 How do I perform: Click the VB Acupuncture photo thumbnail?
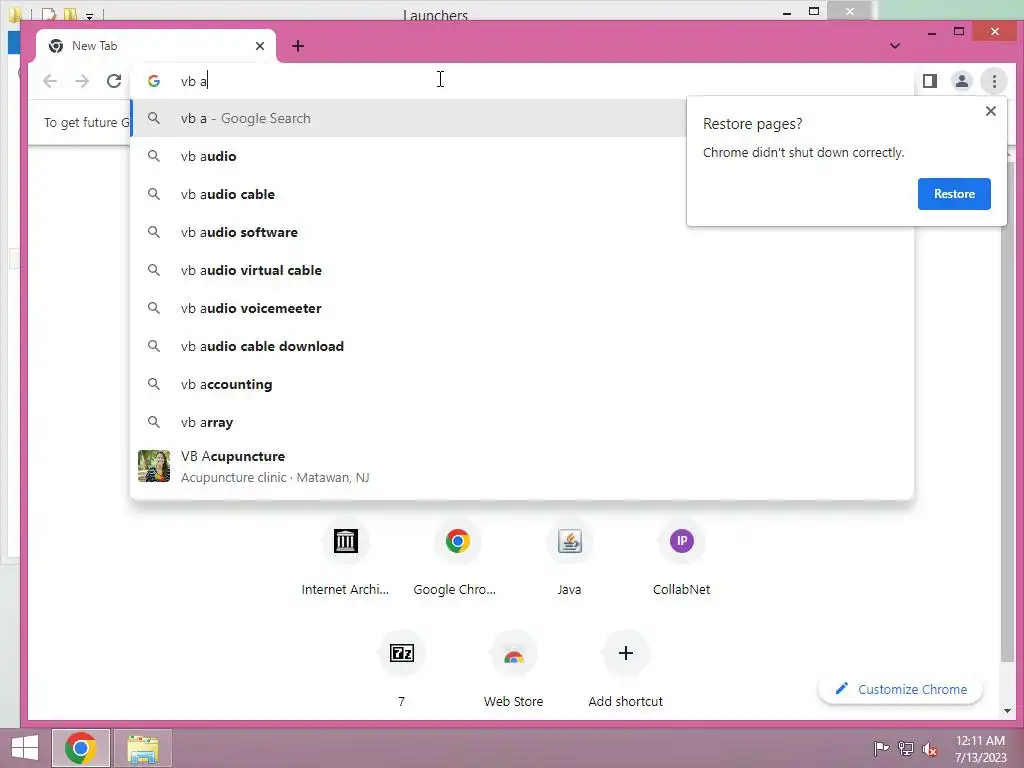coord(154,466)
